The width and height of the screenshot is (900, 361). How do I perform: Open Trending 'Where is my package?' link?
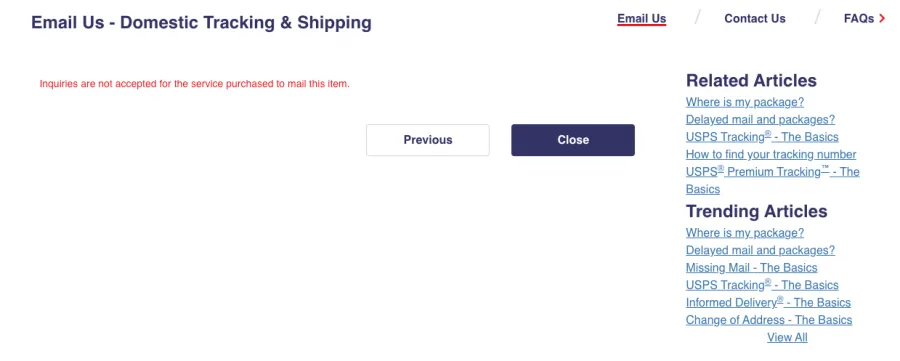coord(745,233)
